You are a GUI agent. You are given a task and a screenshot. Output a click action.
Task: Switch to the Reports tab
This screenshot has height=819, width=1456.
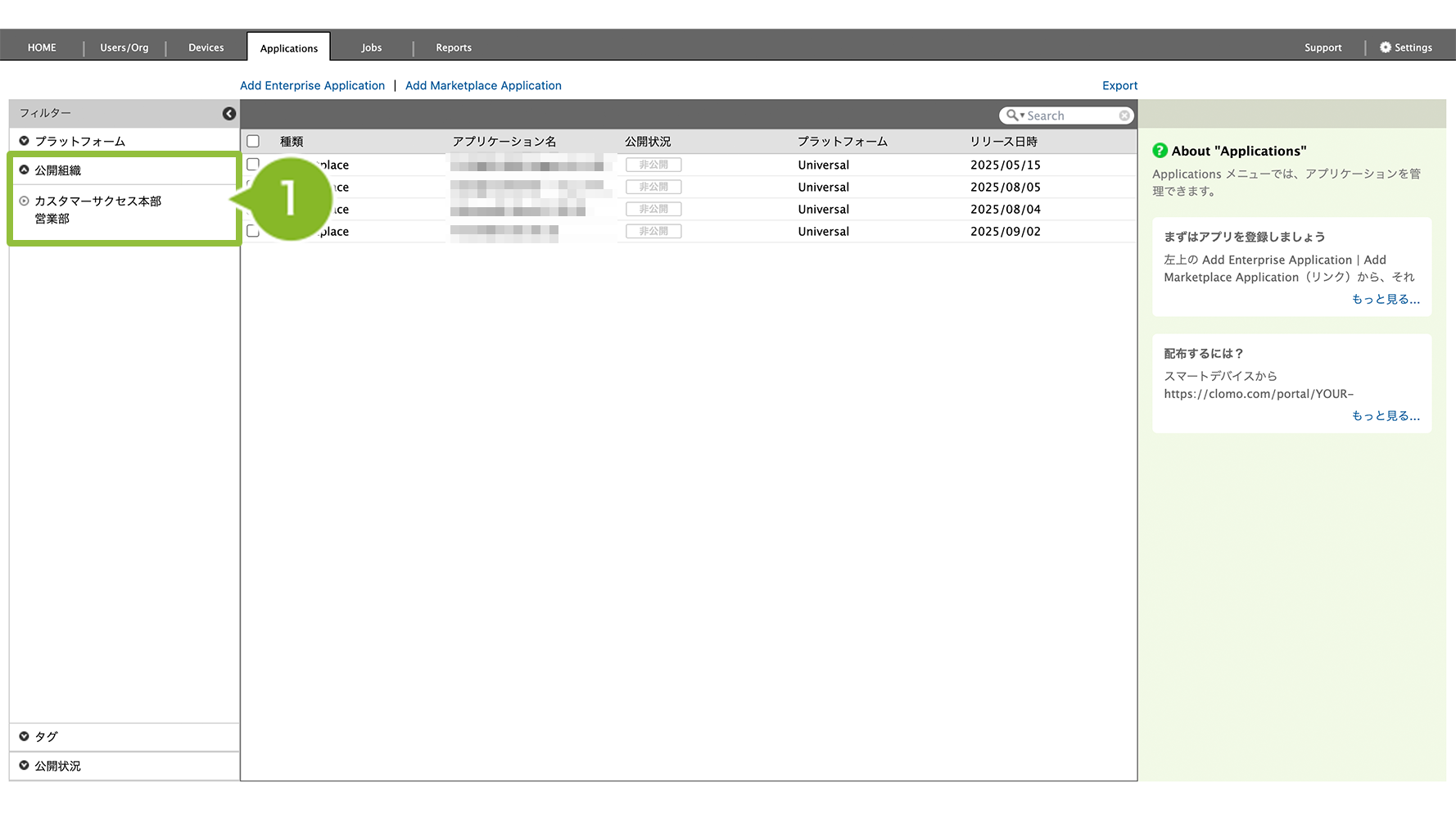[x=454, y=48]
